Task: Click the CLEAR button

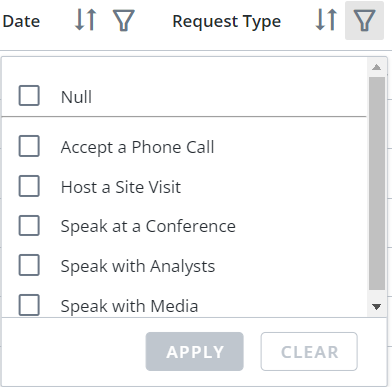Action: tap(309, 351)
